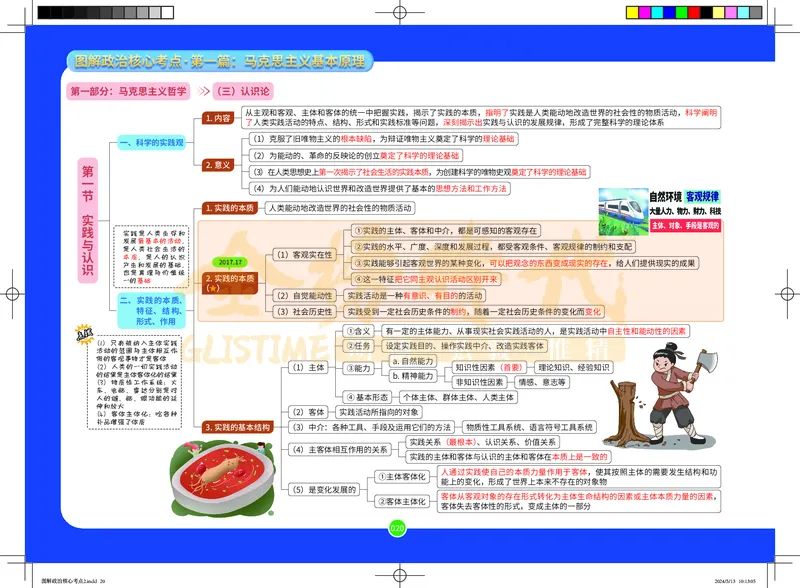
Task: Click the double chevron after 马克思主义哲学
Action: tap(203, 91)
